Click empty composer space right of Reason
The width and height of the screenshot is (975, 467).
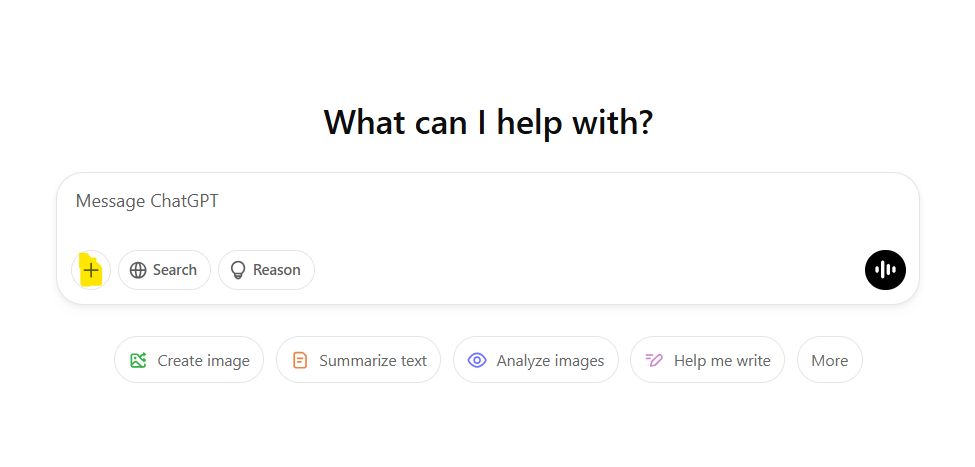(500, 270)
